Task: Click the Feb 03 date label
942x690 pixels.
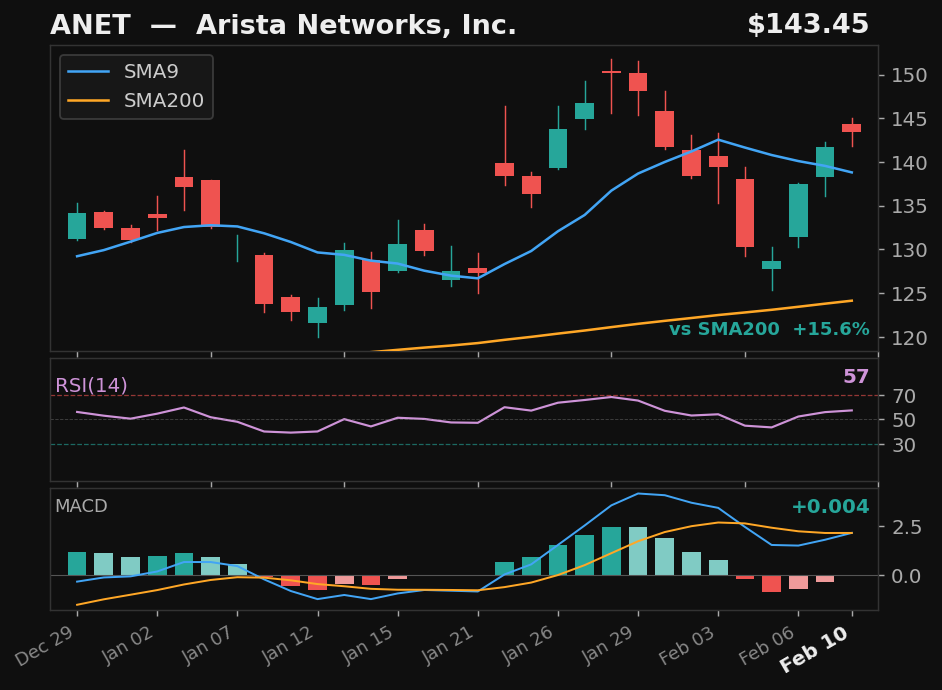Action: coord(687,645)
